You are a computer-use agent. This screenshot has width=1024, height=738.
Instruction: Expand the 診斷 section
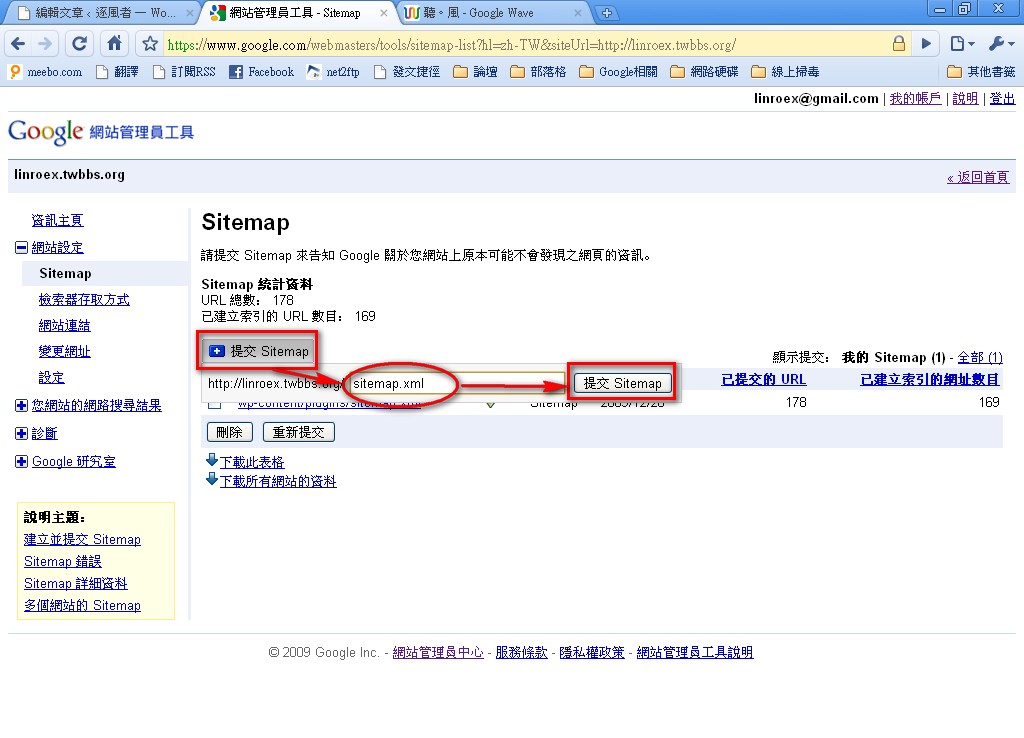pos(22,434)
